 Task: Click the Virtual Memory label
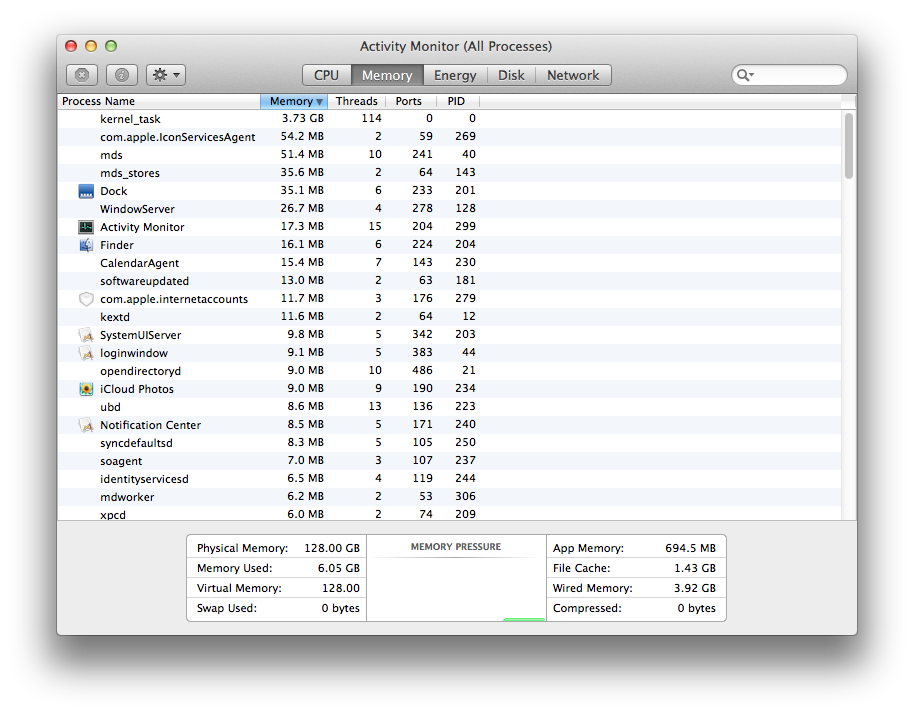[239, 588]
